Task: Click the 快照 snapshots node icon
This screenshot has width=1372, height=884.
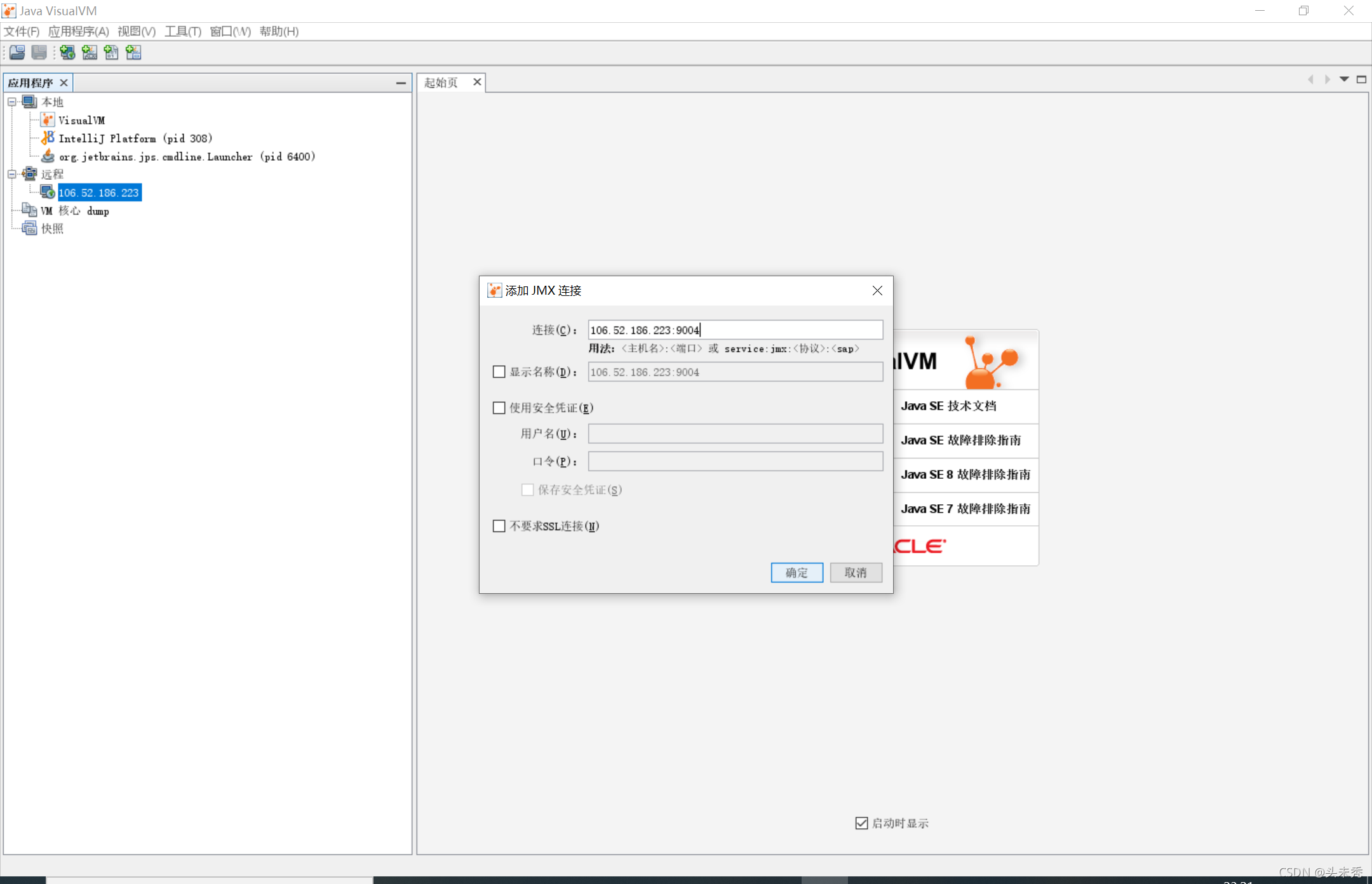Action: [x=29, y=229]
